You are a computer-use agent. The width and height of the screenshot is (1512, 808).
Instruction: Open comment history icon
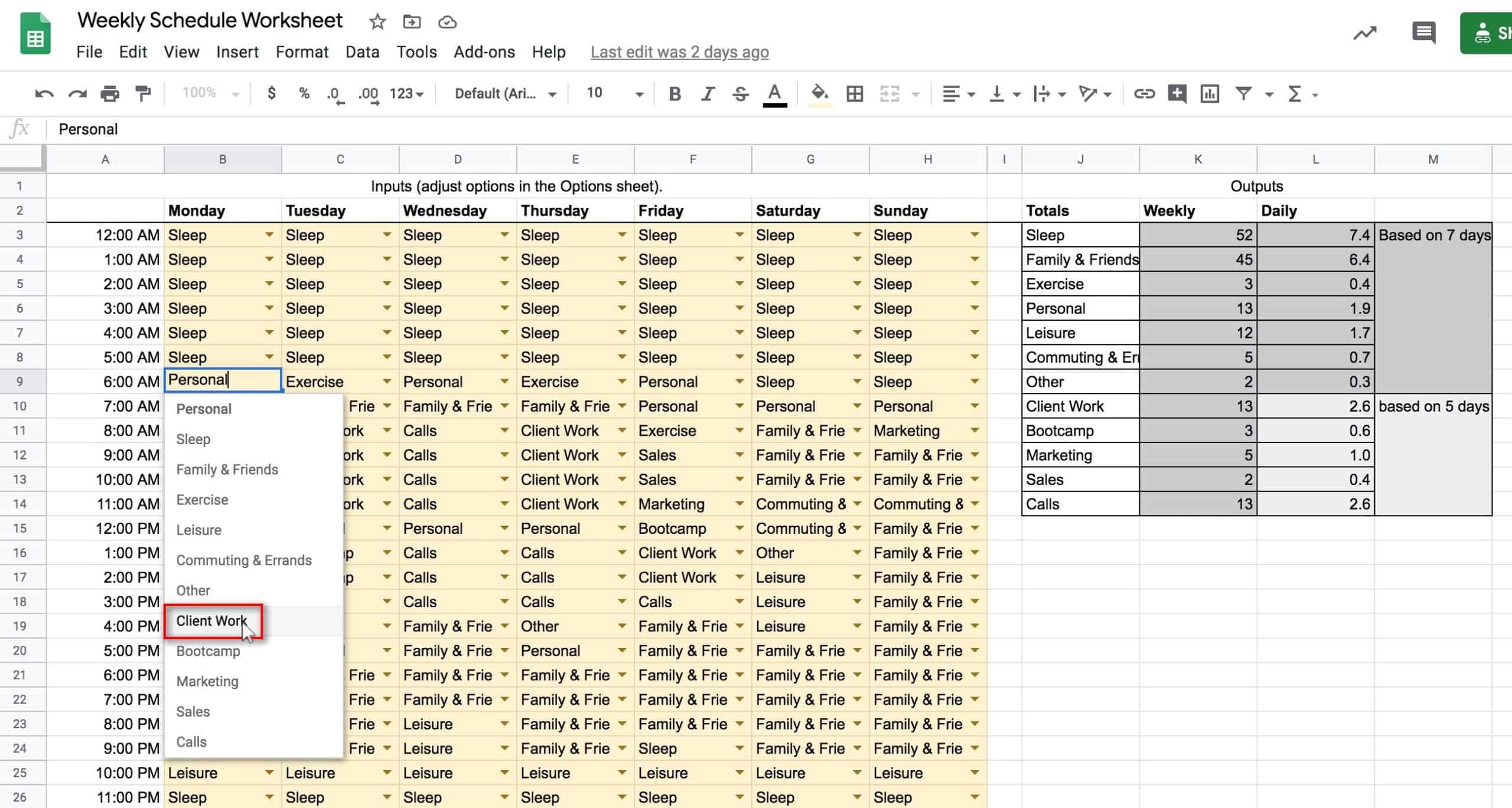click(x=1423, y=33)
